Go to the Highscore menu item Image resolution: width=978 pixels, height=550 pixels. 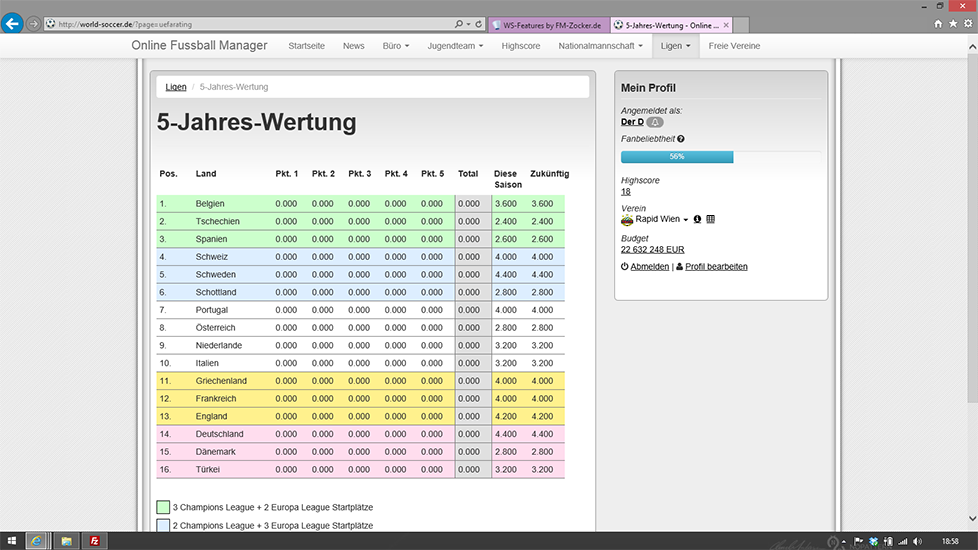pyautogui.click(x=521, y=46)
